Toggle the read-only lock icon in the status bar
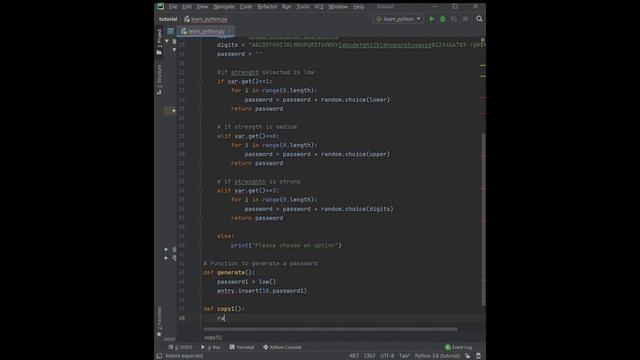This screenshot has height=360, width=640. coord(468,356)
